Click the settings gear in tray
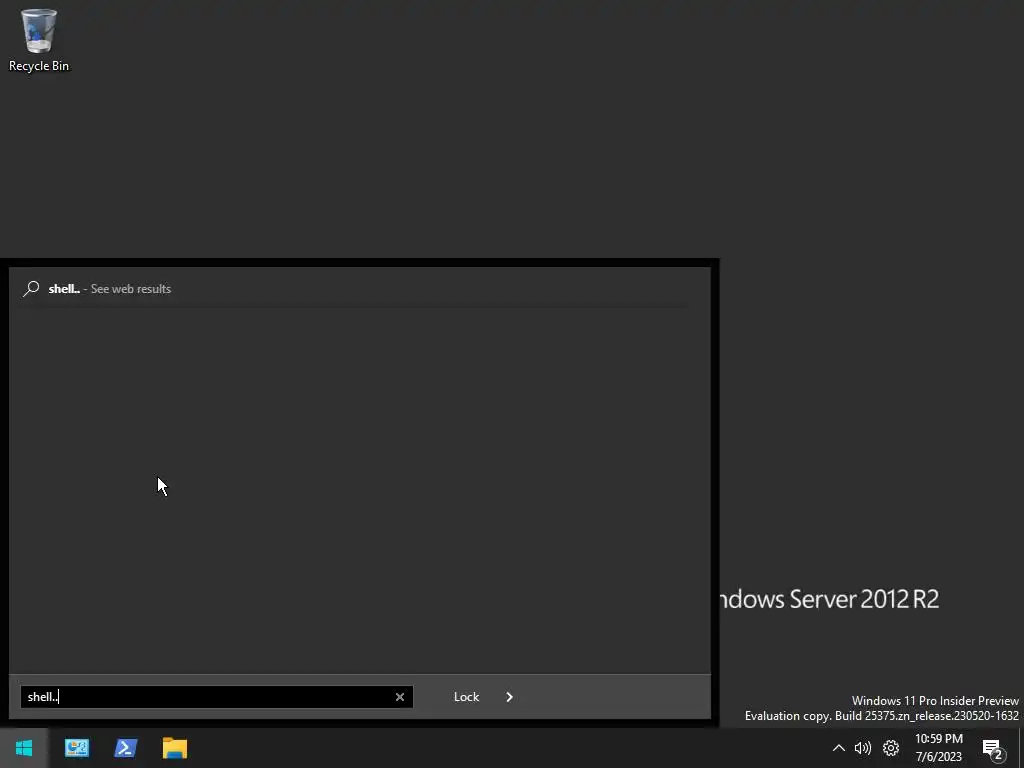This screenshot has width=1024, height=768. pos(891,748)
